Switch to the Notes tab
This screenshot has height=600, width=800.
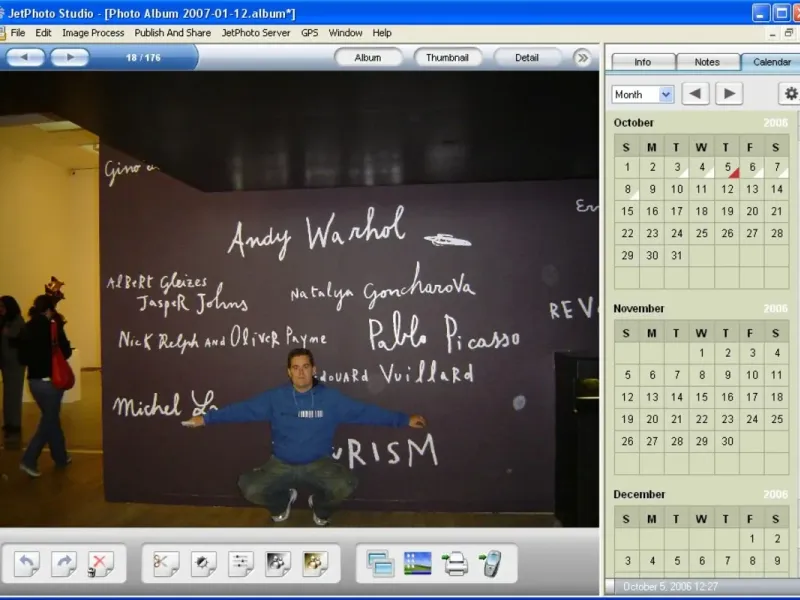707,62
